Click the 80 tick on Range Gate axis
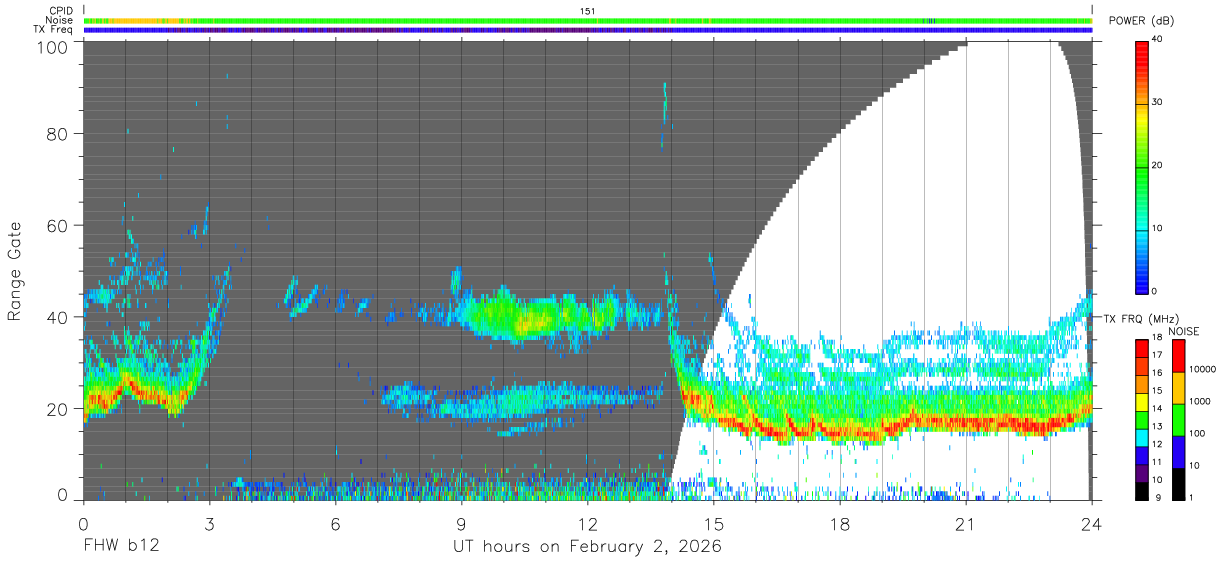The width and height of the screenshot is (1228, 567). coord(59,134)
